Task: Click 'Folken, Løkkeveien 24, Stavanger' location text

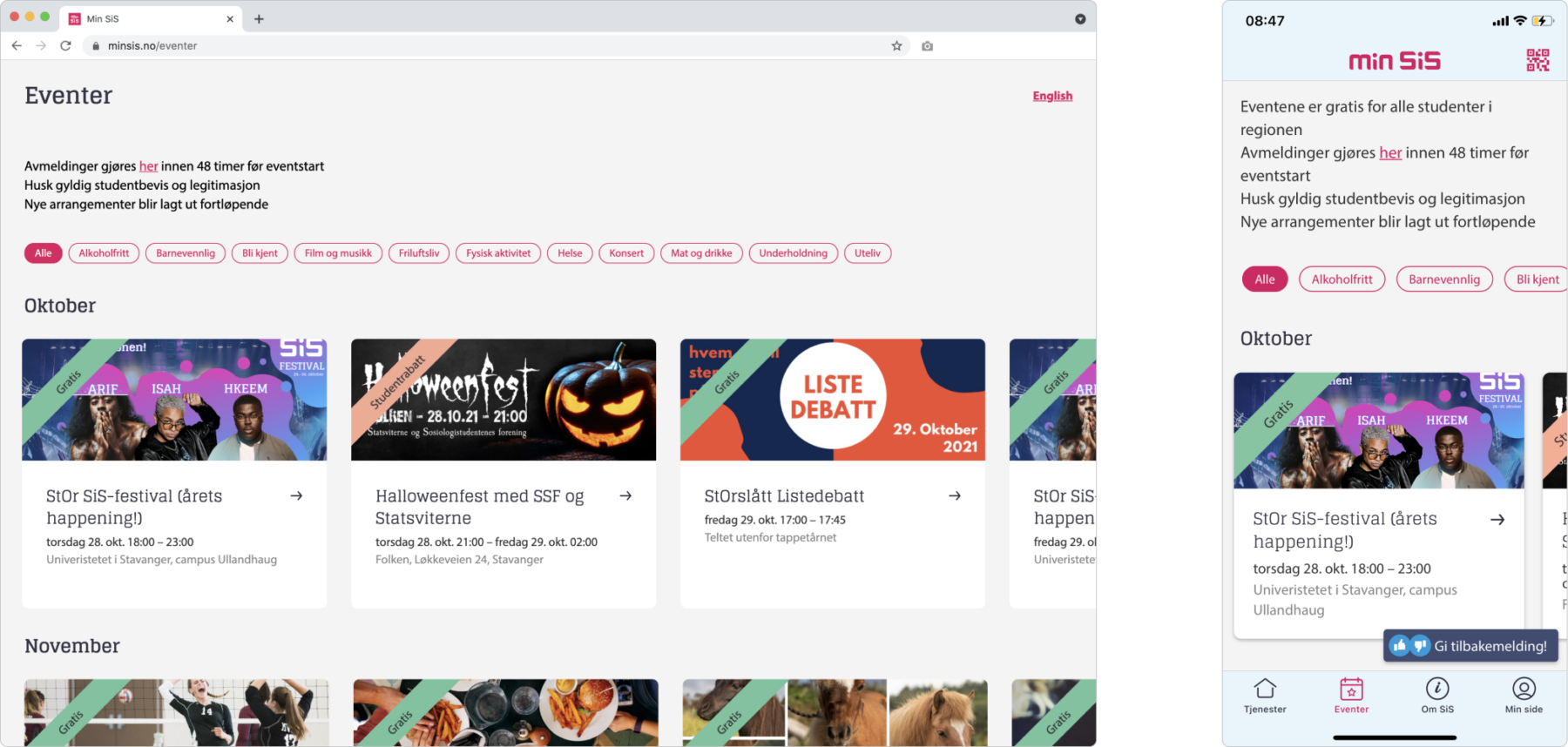Action: (459, 560)
